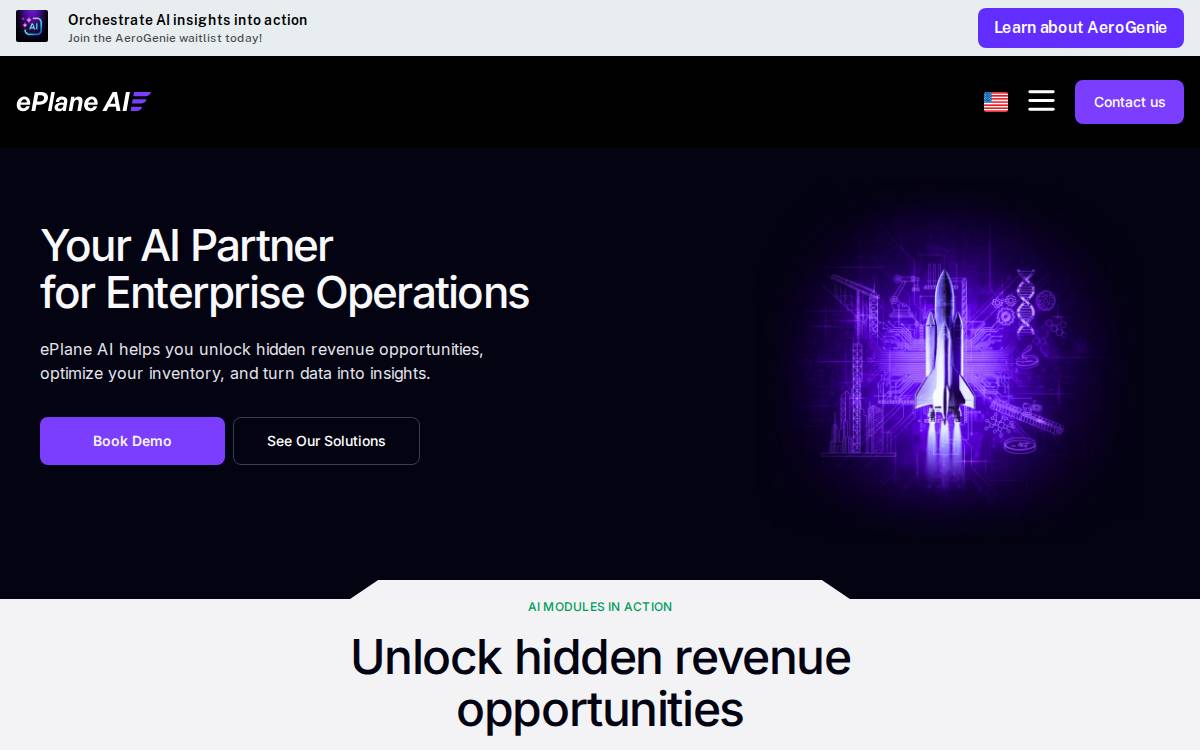Select See Our Solutions button
The width and height of the screenshot is (1200, 750).
click(x=326, y=441)
